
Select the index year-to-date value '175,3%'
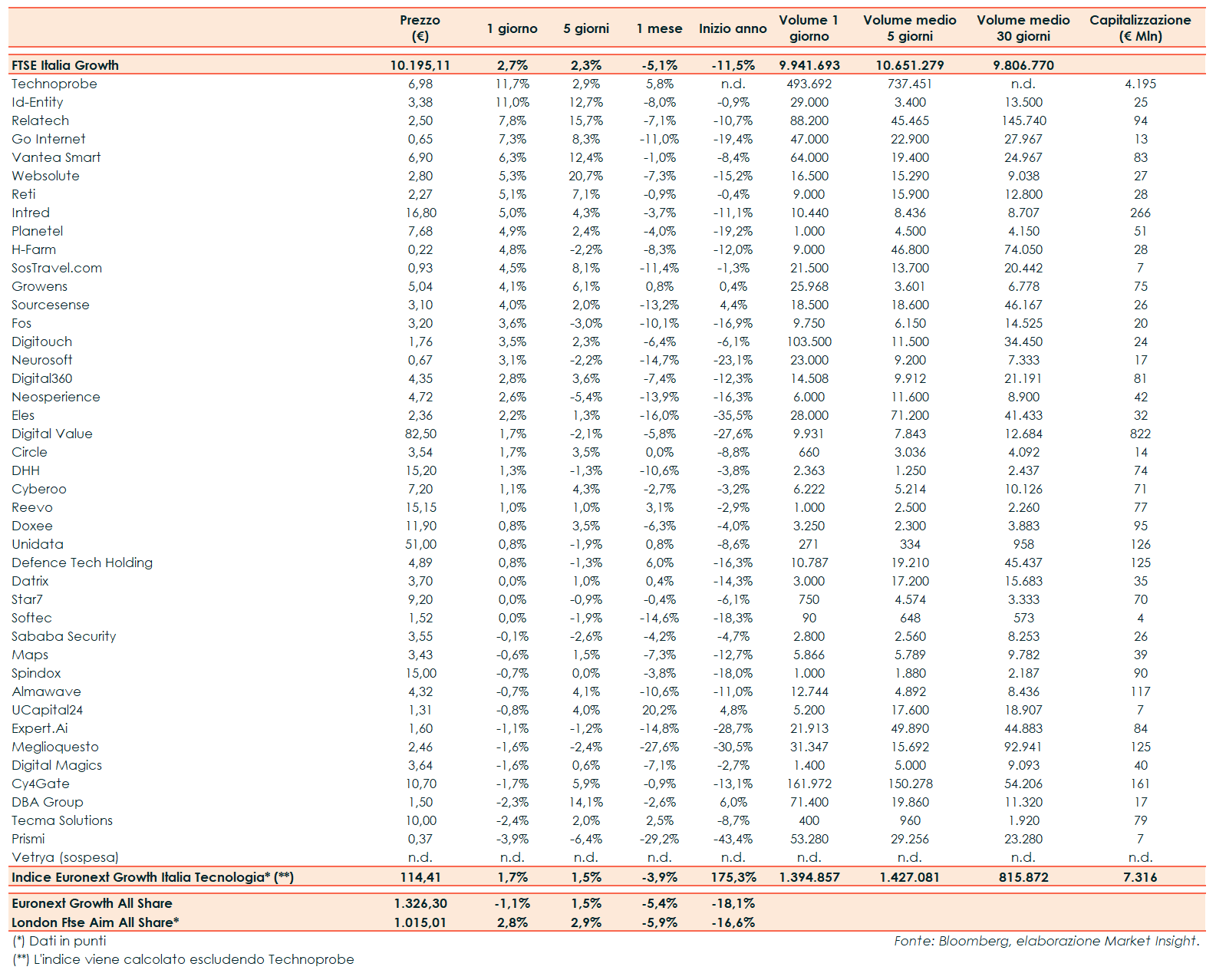click(733, 877)
